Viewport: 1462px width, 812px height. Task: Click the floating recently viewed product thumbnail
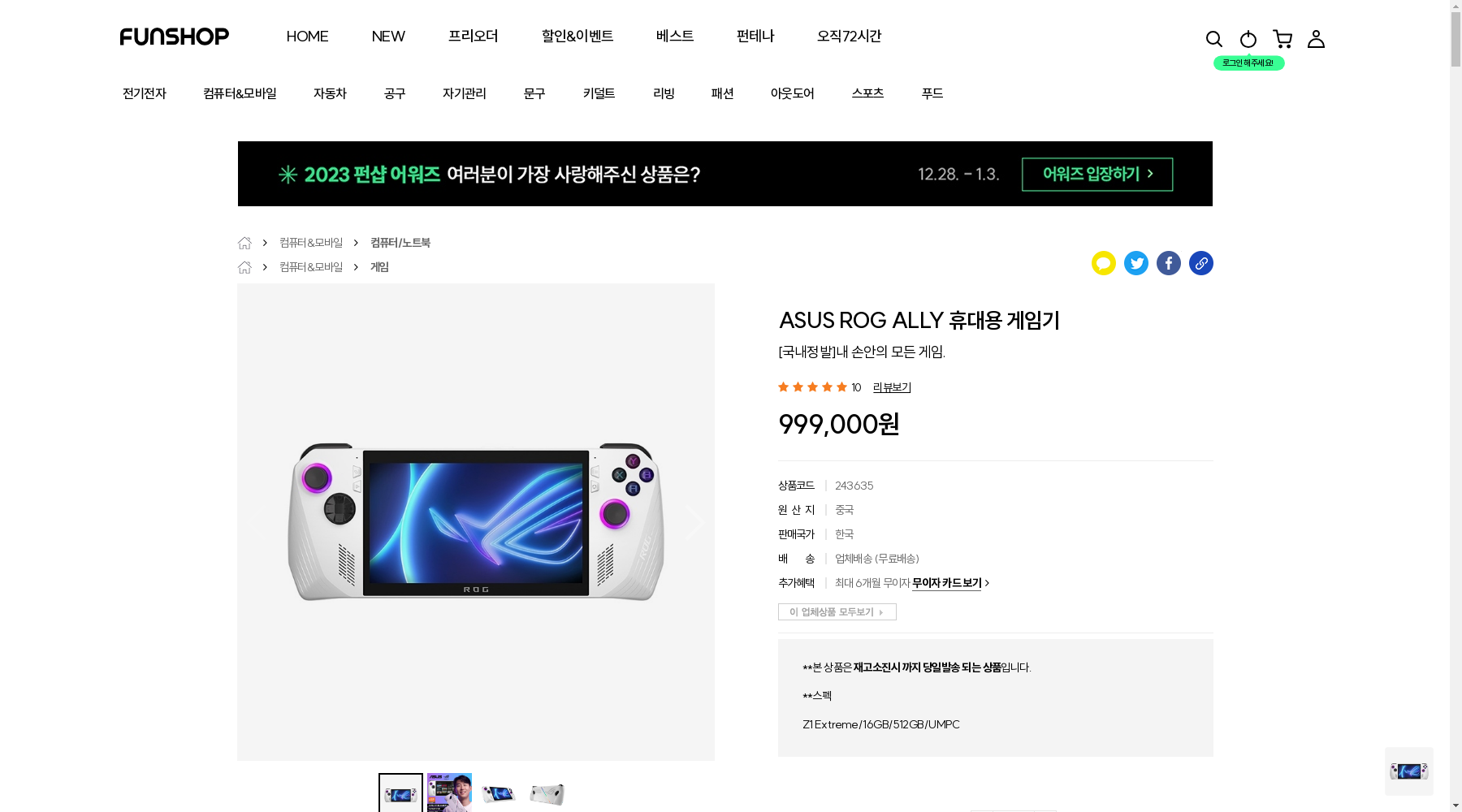[x=1408, y=771]
